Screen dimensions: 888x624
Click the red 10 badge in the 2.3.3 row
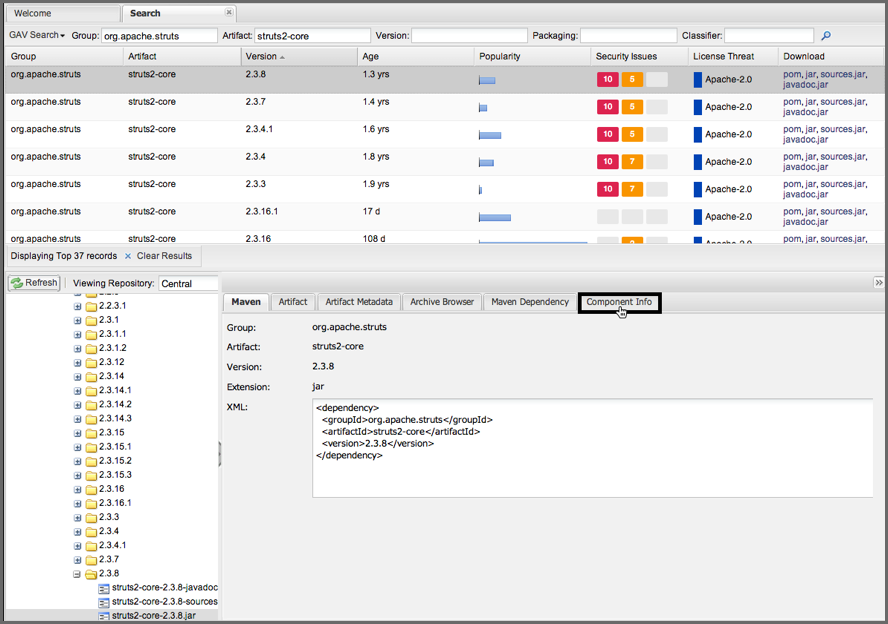pos(608,189)
